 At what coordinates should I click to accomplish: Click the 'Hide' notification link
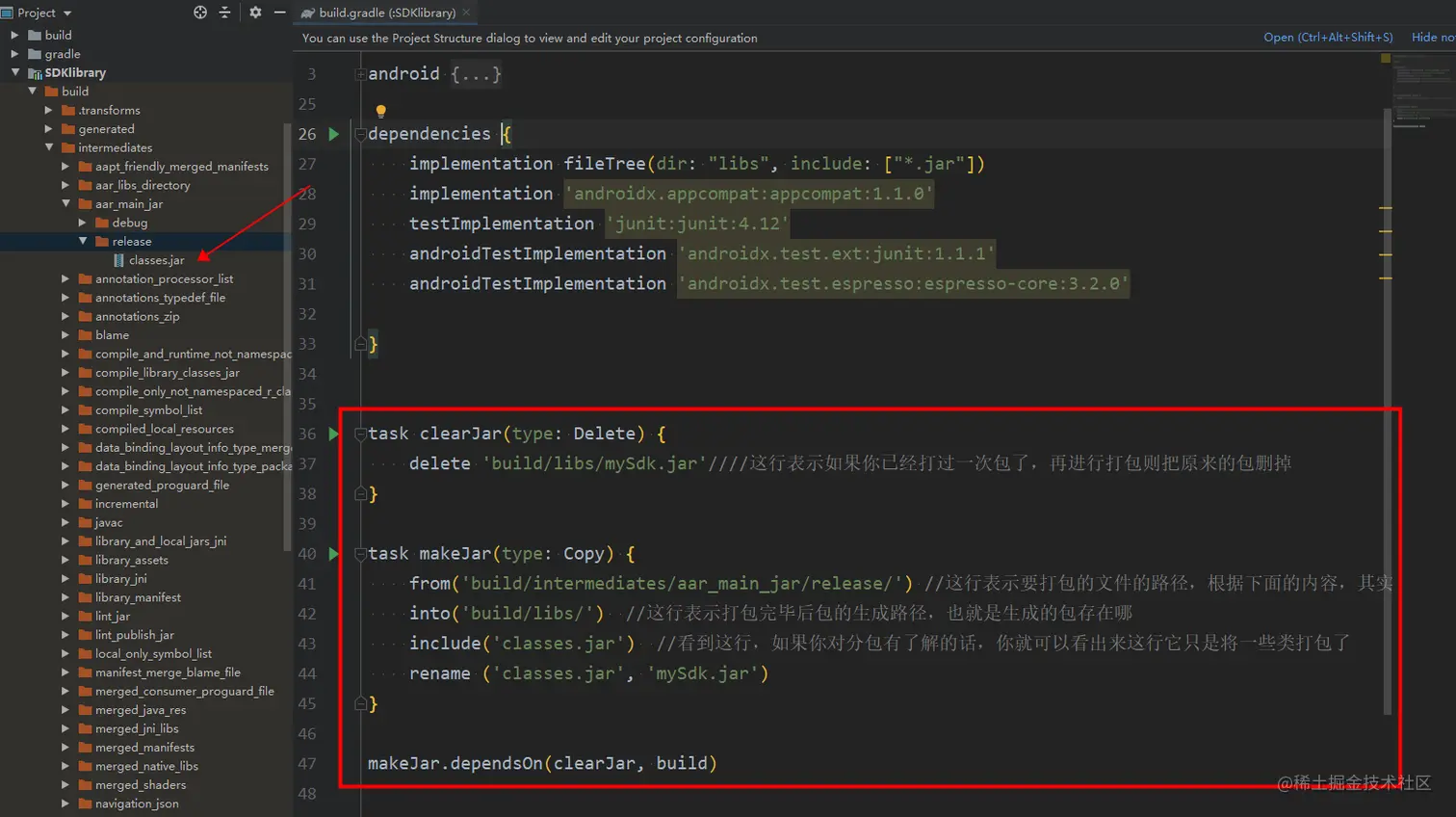[1433, 38]
